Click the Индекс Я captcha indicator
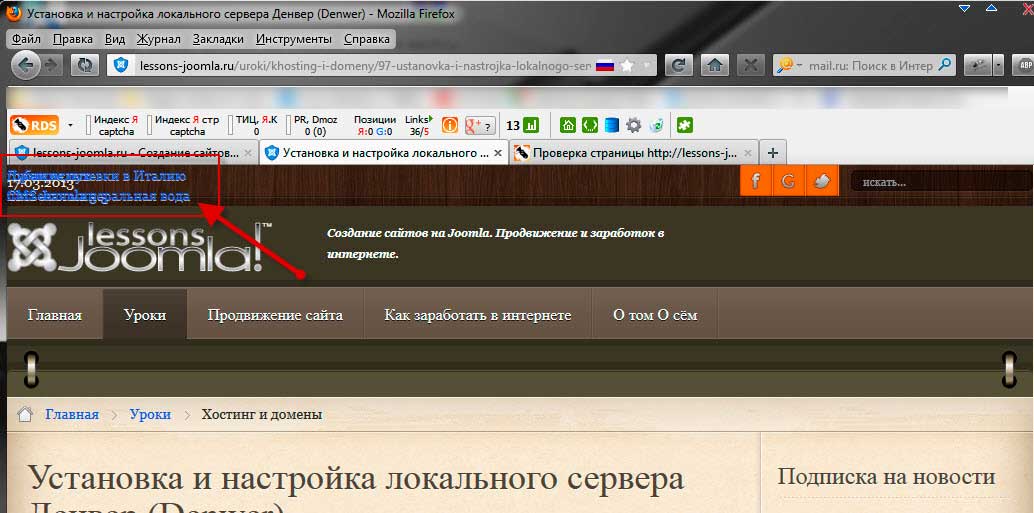The width and height of the screenshot is (1034, 513). [x=115, y=125]
